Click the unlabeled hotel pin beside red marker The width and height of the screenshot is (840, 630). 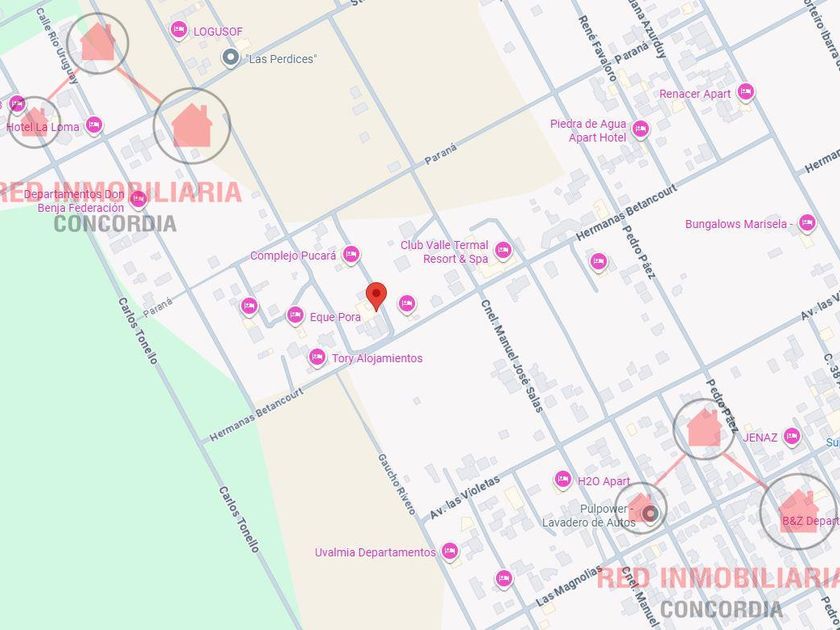(407, 304)
